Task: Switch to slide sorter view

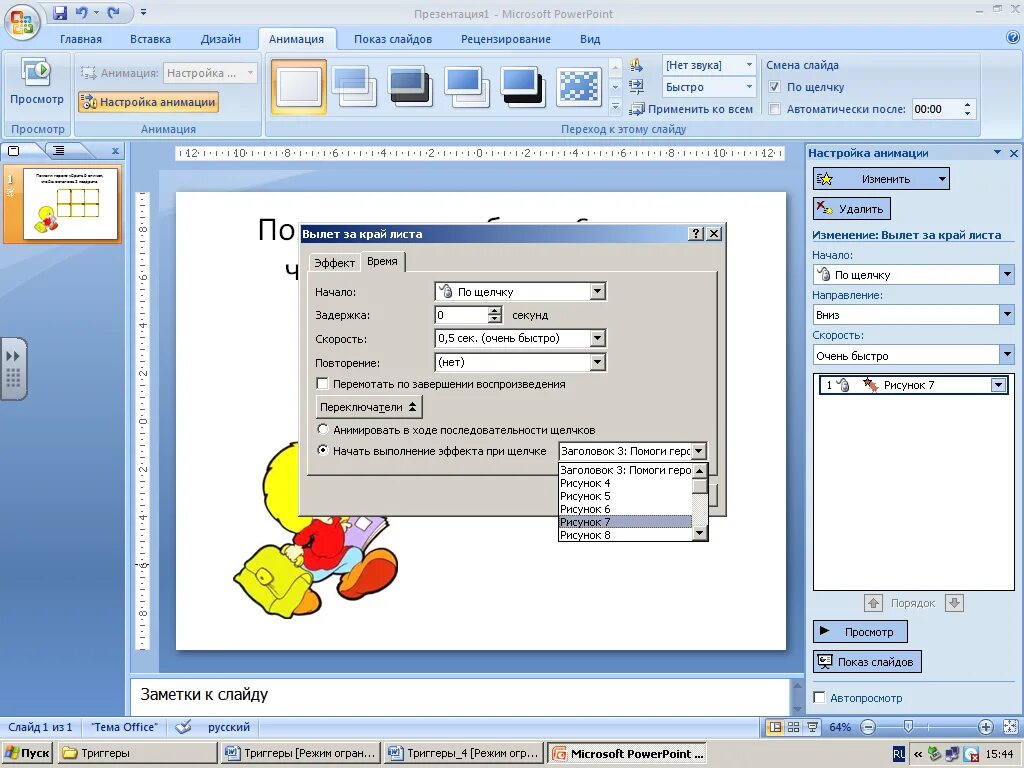Action: (x=793, y=727)
